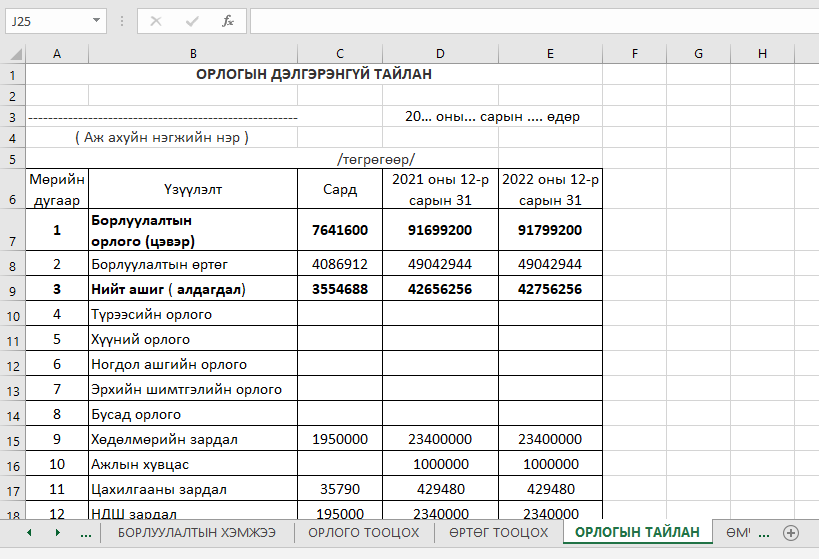Screen dimensions: 819x559
Task: Click the Cancel X icon in formula bar
Action: [156, 21]
